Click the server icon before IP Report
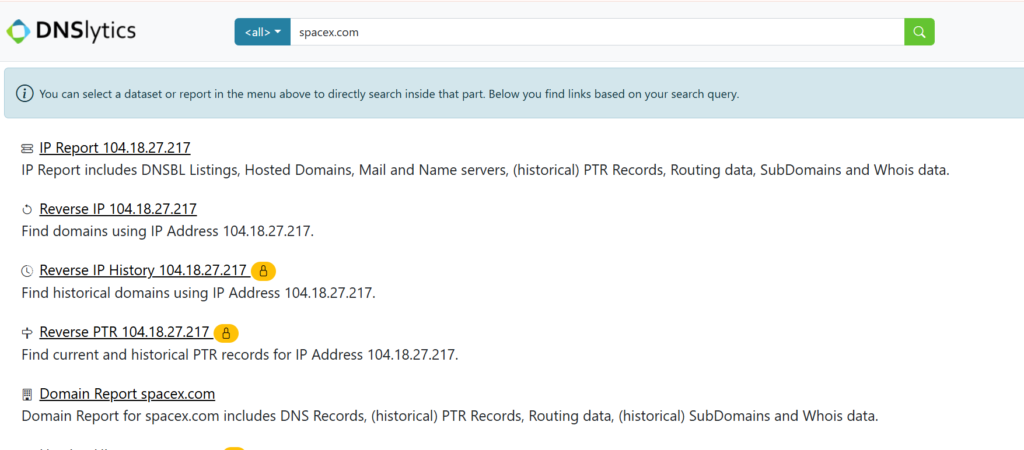The height and width of the screenshot is (450, 1024). (27, 149)
